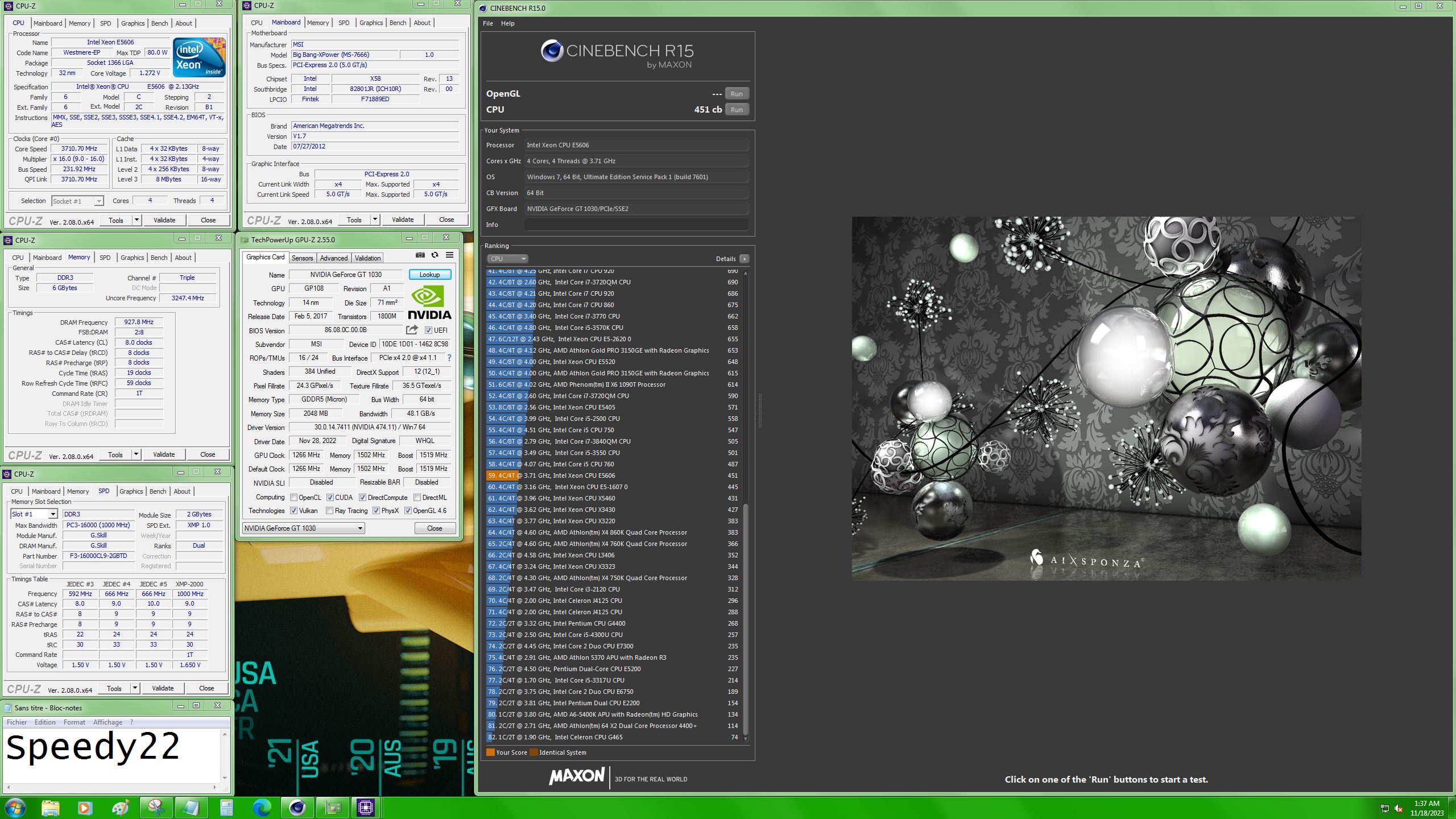Open Microsoft Edge from the taskbar
This screenshot has height=819, width=1456.
point(262,808)
